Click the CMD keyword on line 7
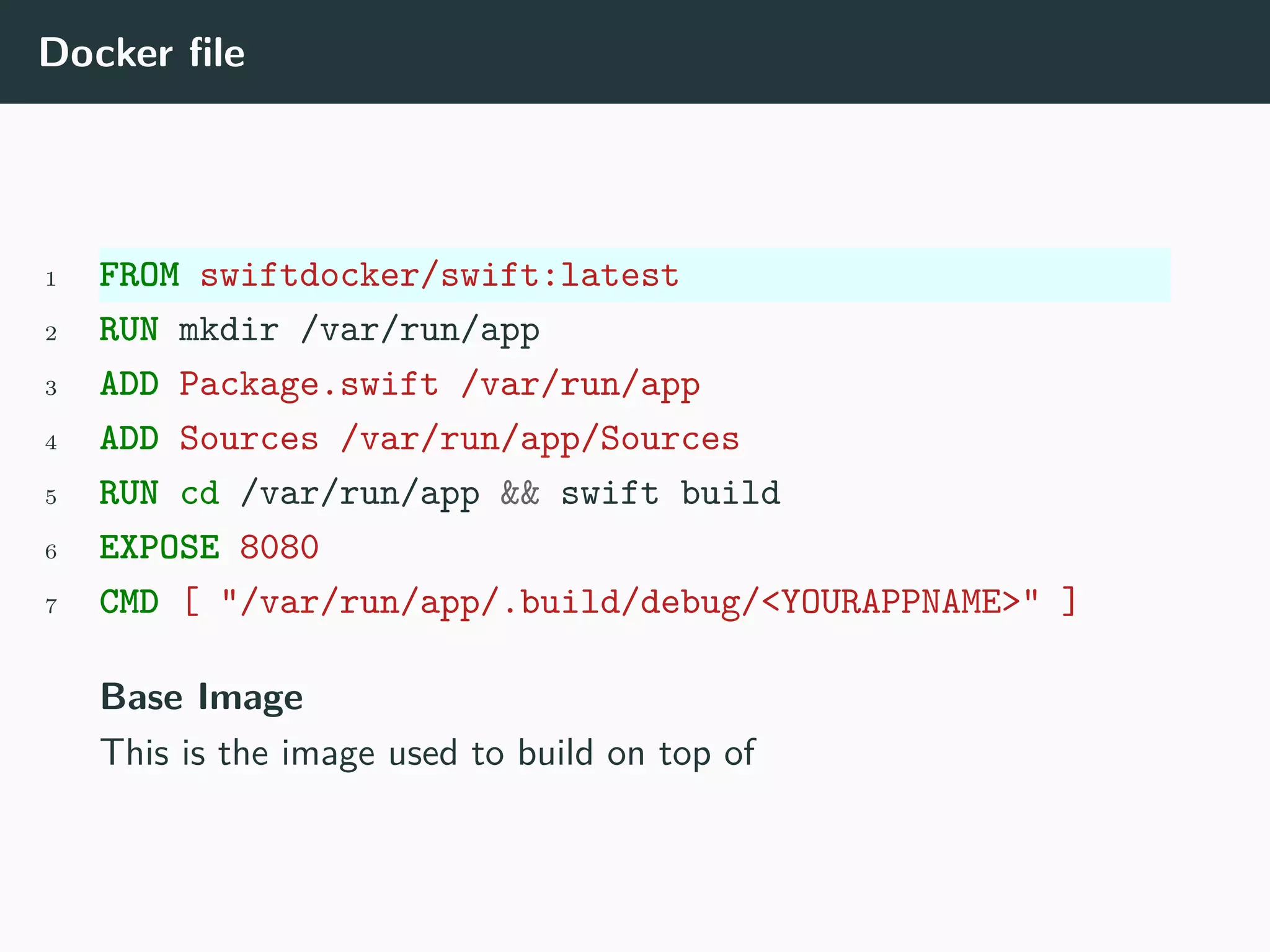The width and height of the screenshot is (1270, 952). [129, 602]
